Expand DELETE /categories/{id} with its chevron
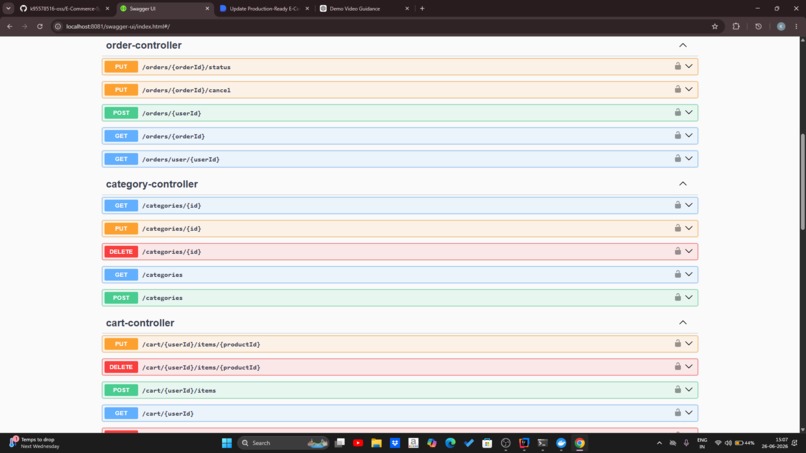This screenshot has width=806, height=453. pos(689,251)
